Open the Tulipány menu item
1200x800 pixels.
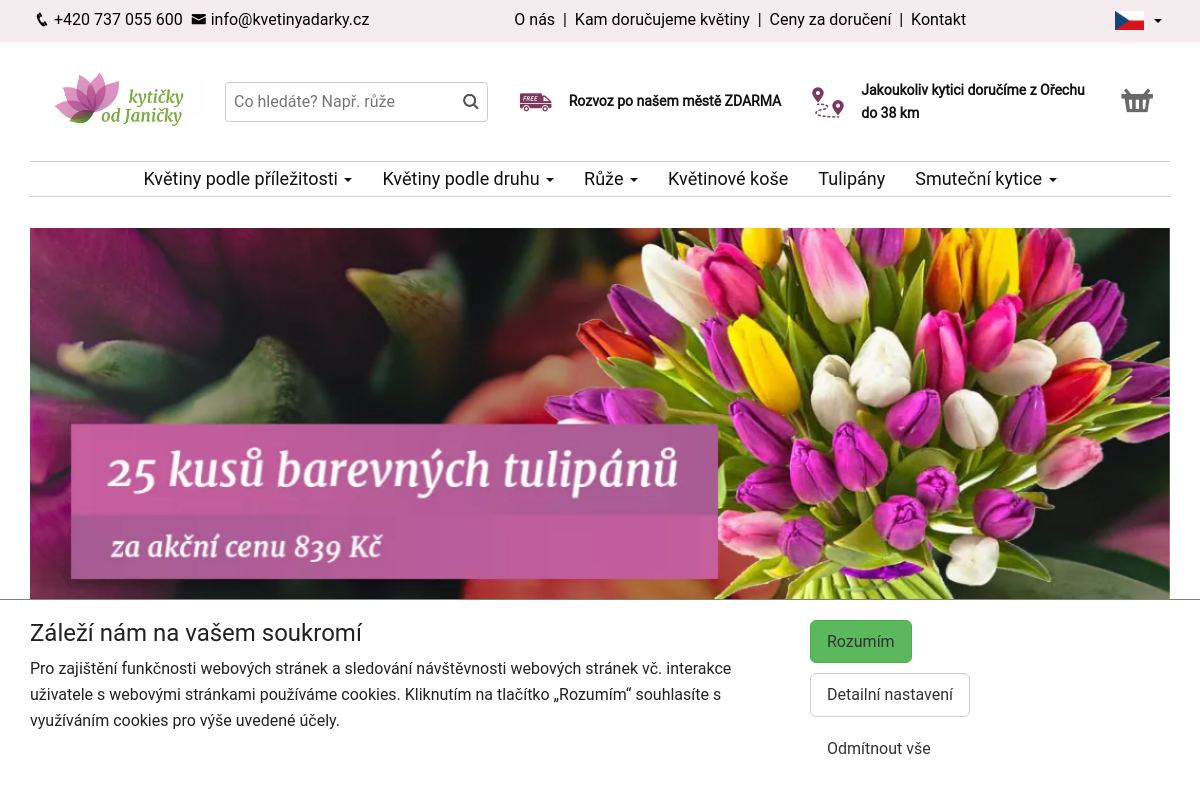[851, 179]
